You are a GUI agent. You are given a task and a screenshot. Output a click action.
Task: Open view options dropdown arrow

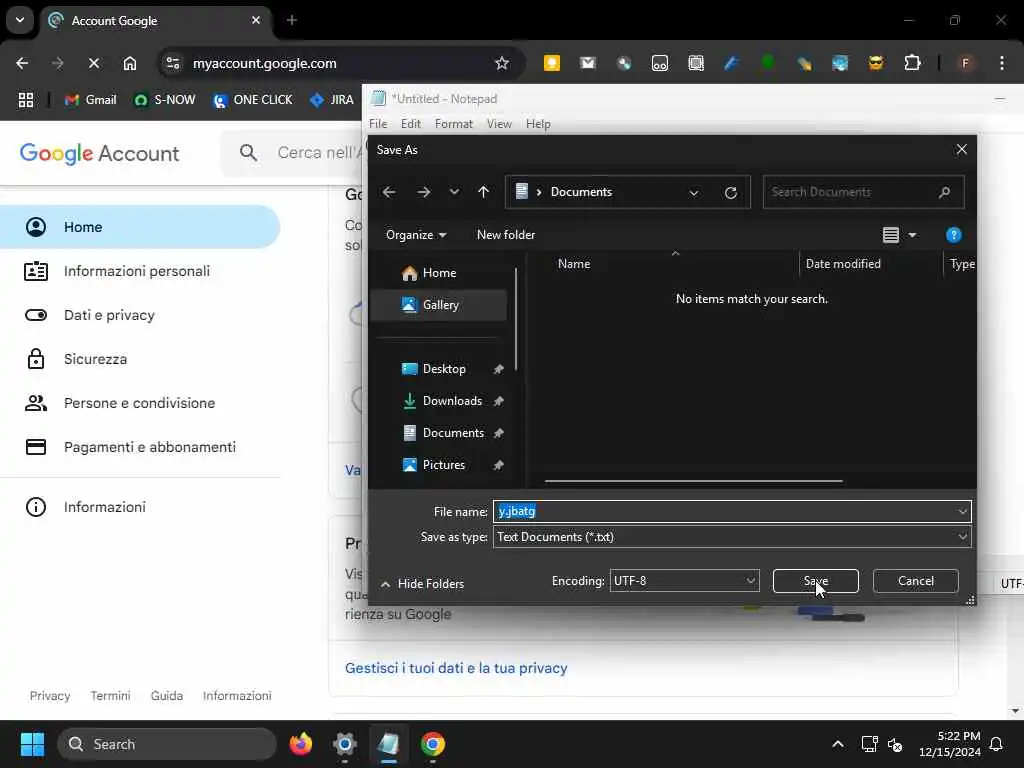(912, 235)
